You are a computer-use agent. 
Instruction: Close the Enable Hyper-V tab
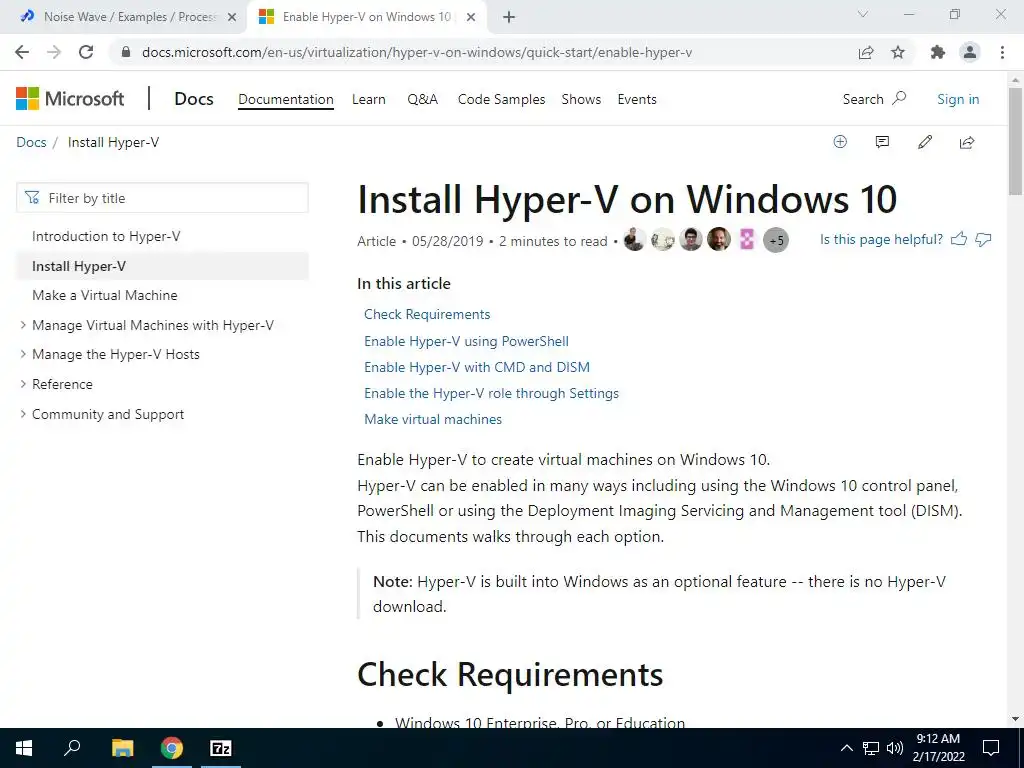click(471, 17)
